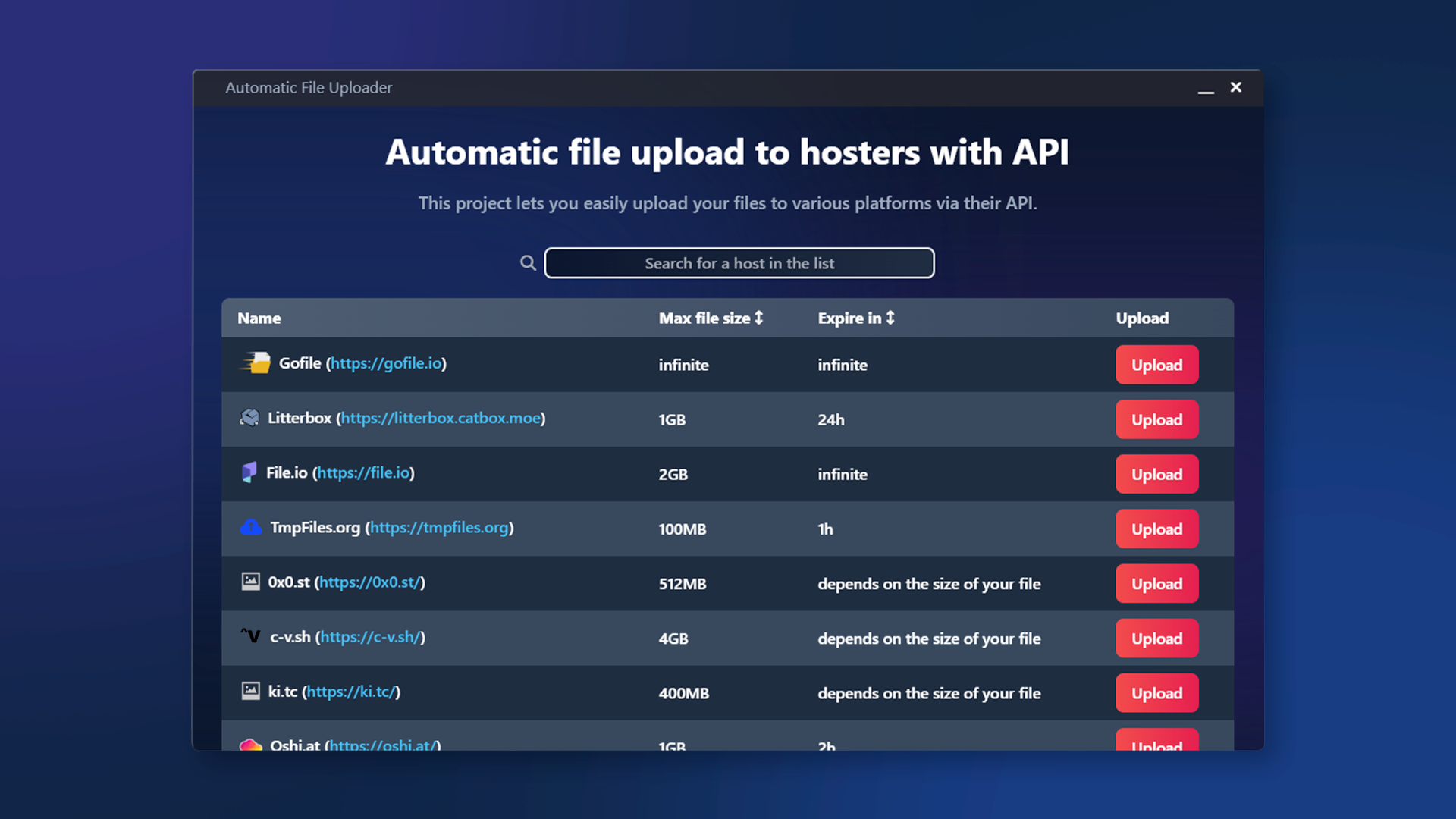1456x819 pixels.
Task: Click the 400MB size for ki.tc
Action: [684, 692]
